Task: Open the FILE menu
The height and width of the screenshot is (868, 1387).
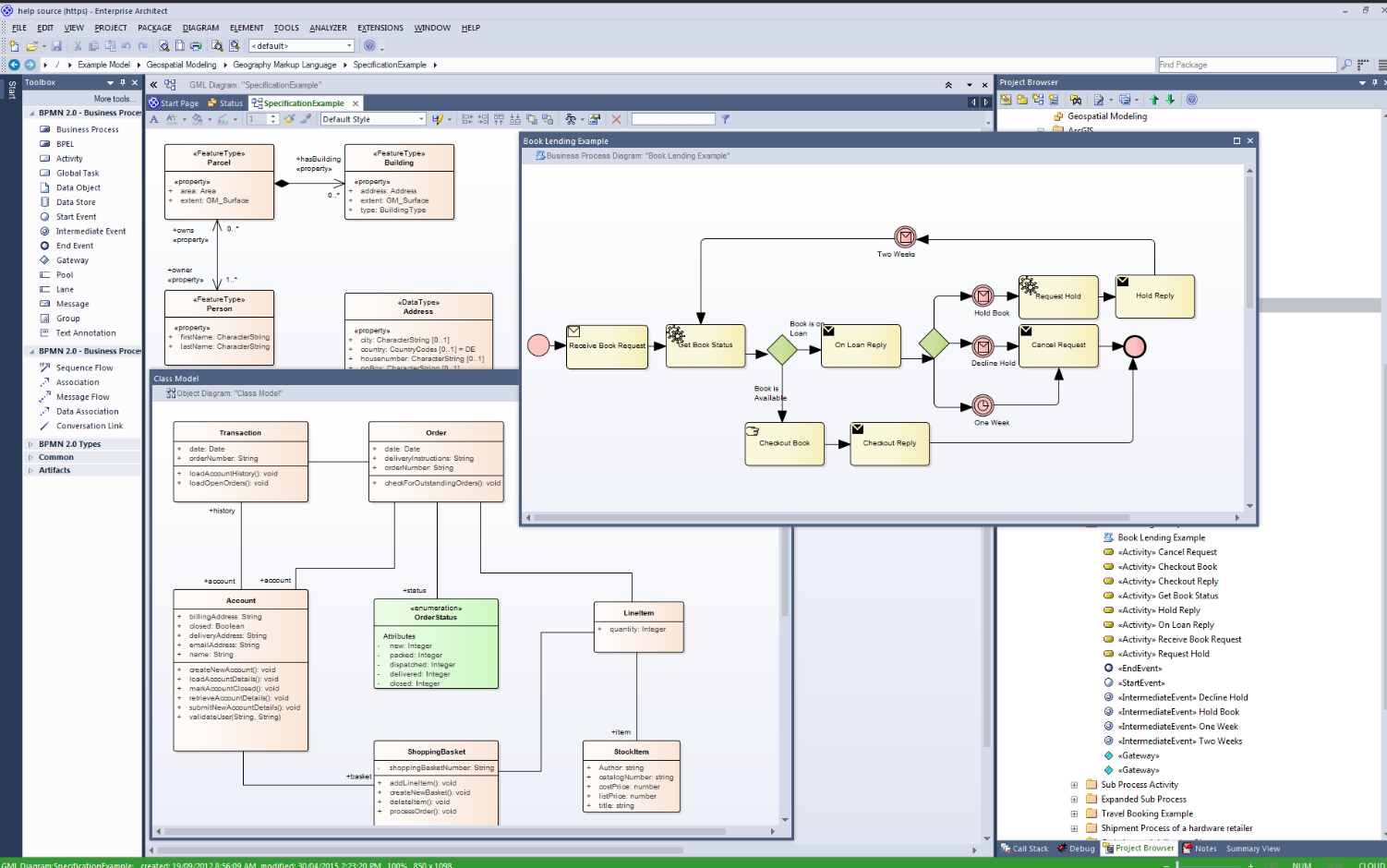Action: tap(19, 28)
